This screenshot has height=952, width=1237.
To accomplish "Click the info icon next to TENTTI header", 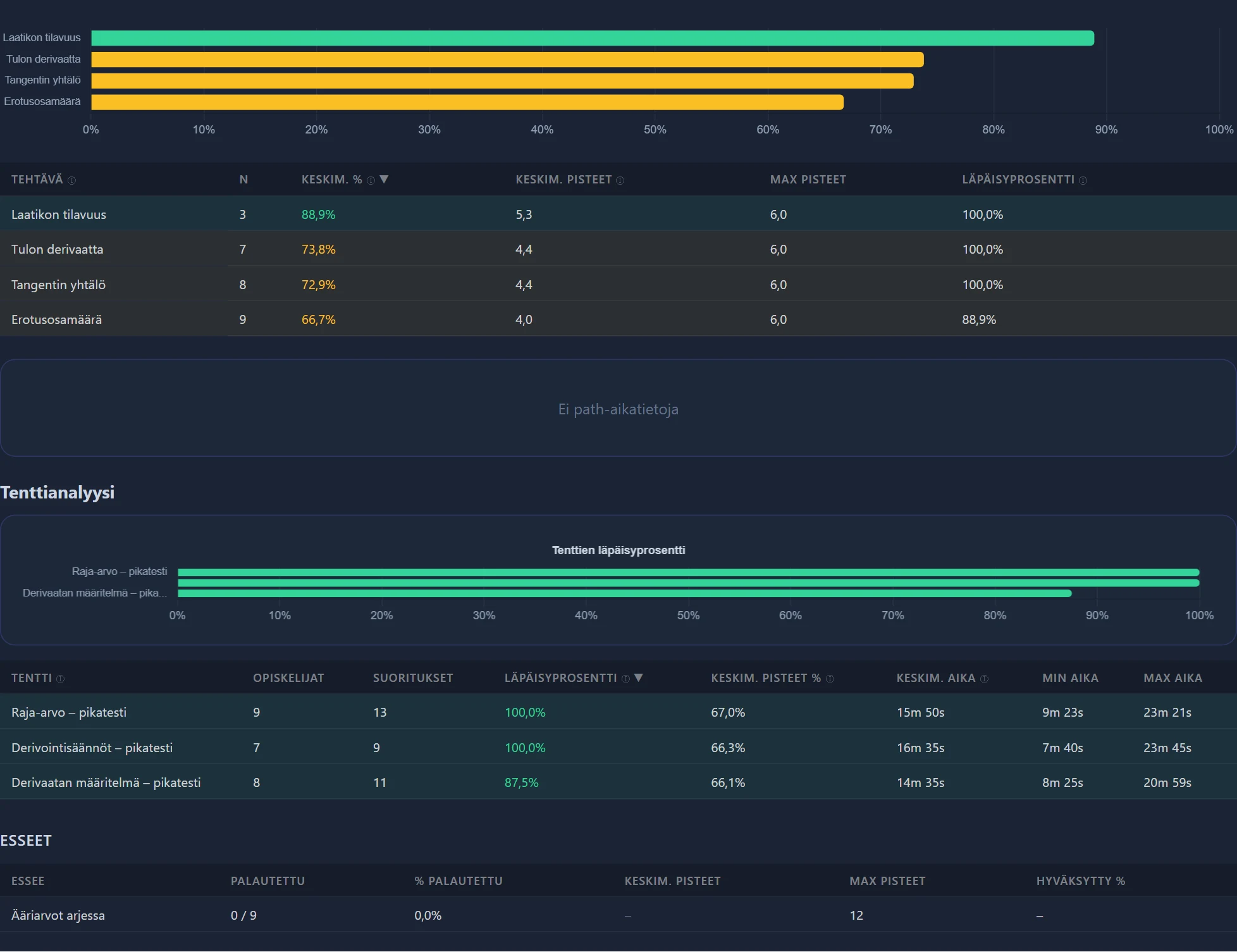I will (61, 679).
